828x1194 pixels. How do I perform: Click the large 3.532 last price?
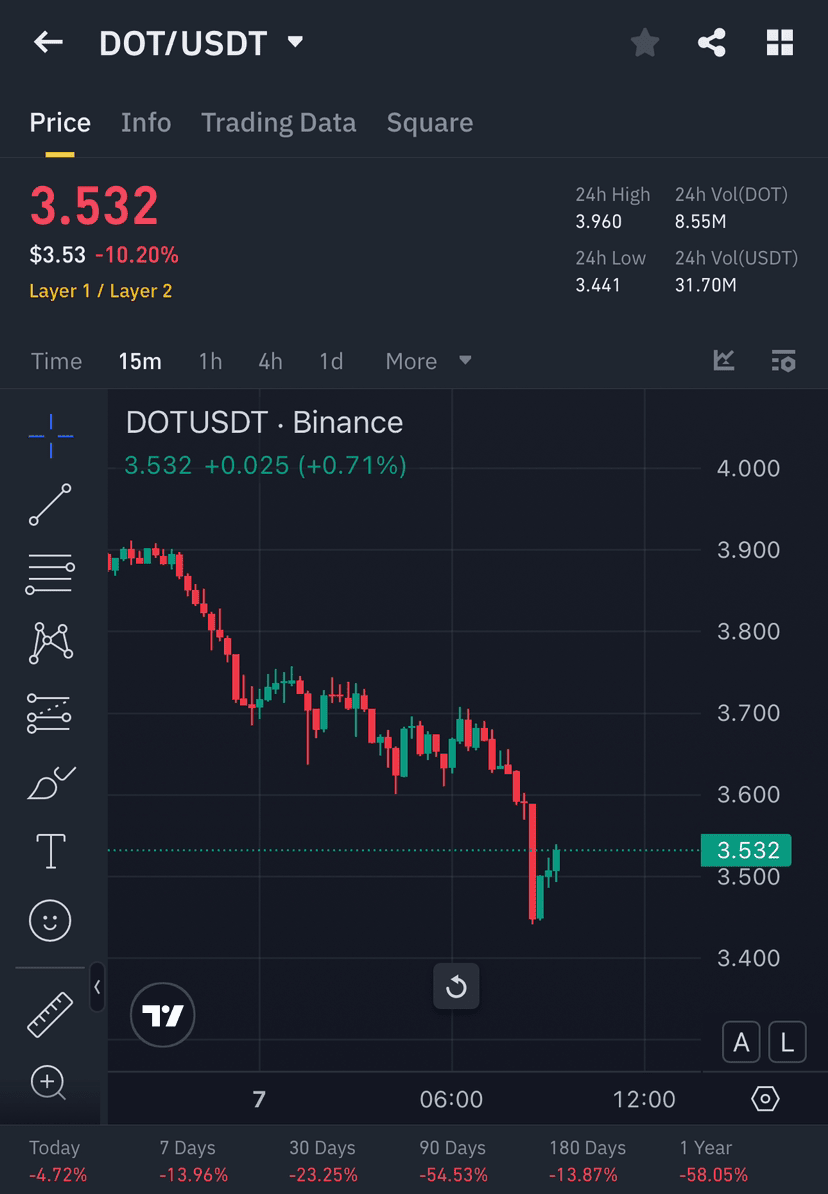(94, 206)
